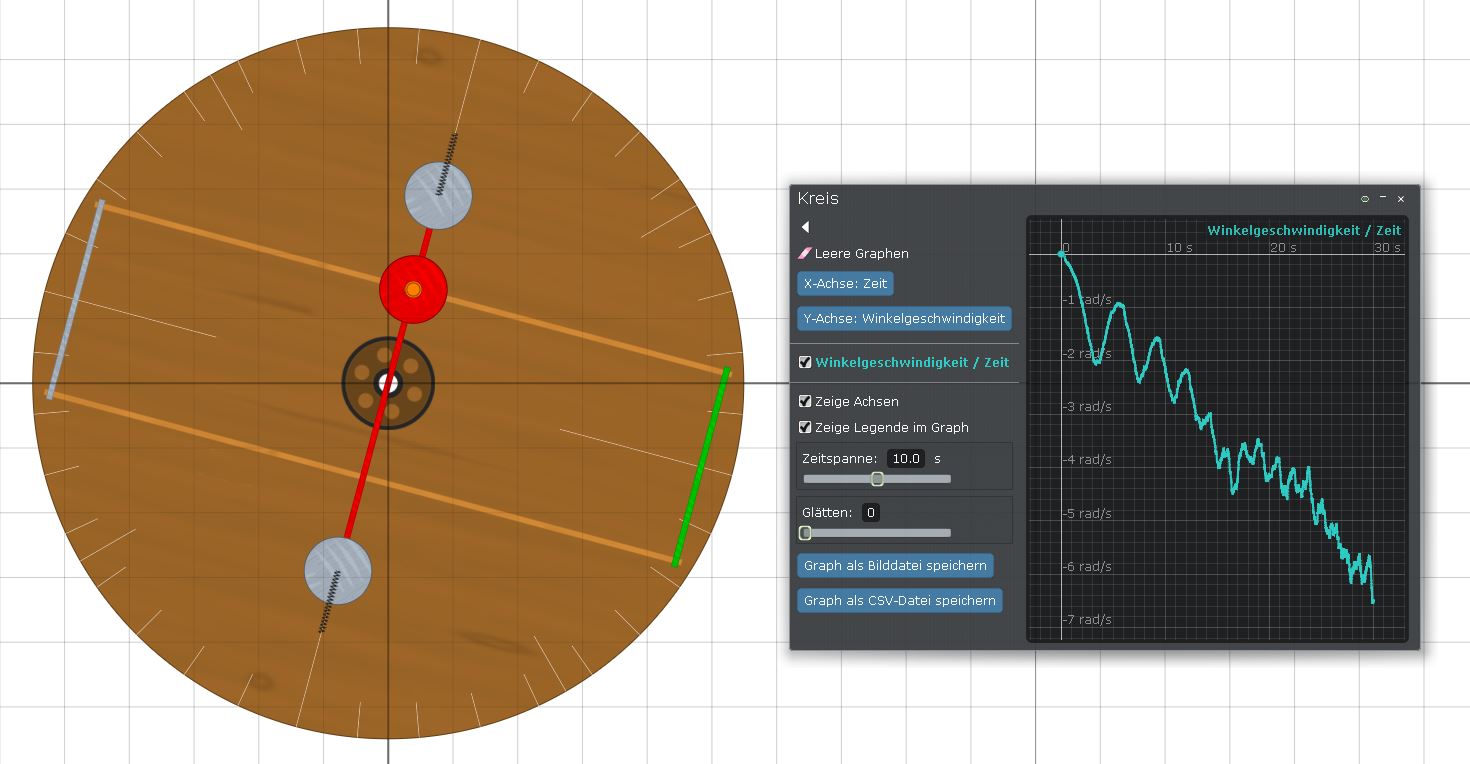Click the Glätten slider handle
Image resolution: width=1470 pixels, height=764 pixels.
(x=805, y=533)
